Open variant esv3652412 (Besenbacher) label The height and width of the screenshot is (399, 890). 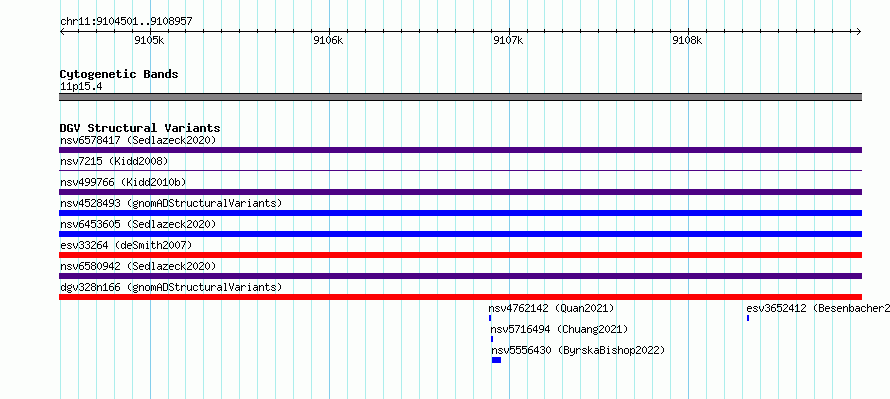pos(818,308)
